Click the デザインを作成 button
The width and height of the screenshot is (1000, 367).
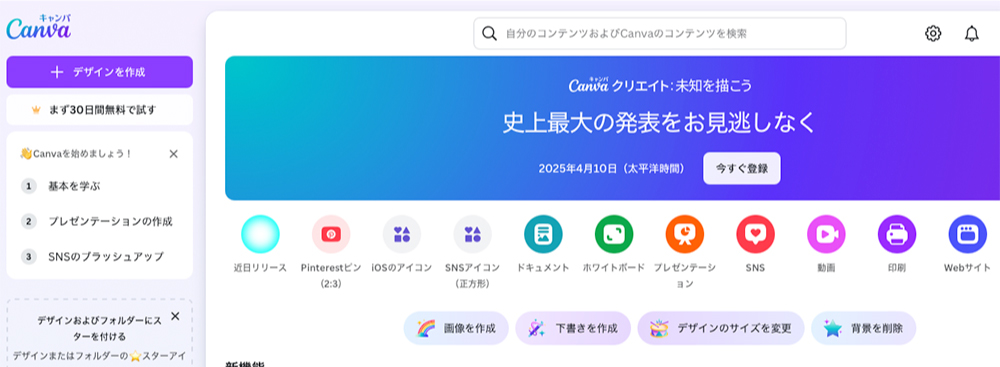click(x=99, y=72)
